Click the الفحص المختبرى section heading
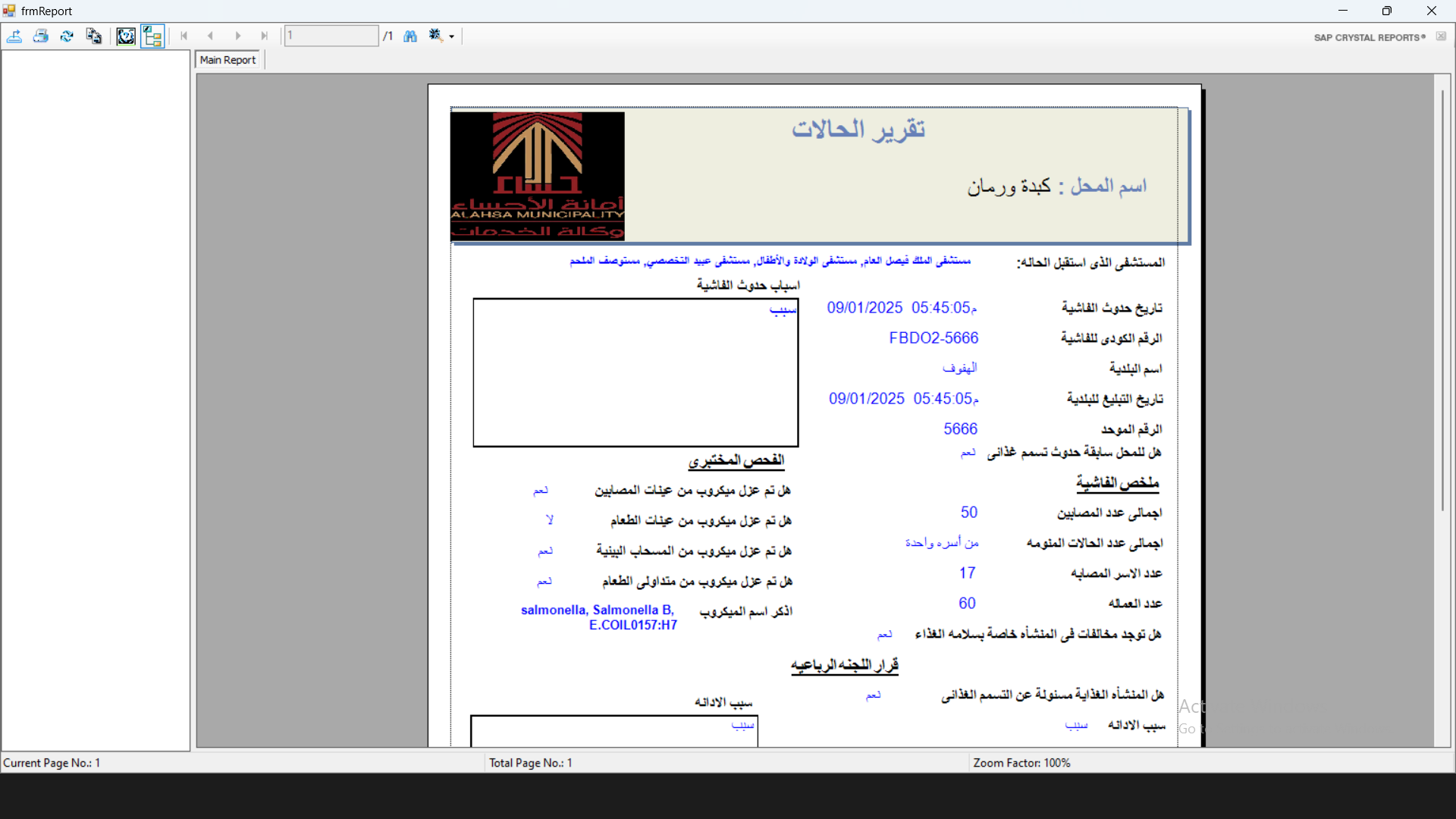Viewport: 1456px width, 819px height. 736,460
